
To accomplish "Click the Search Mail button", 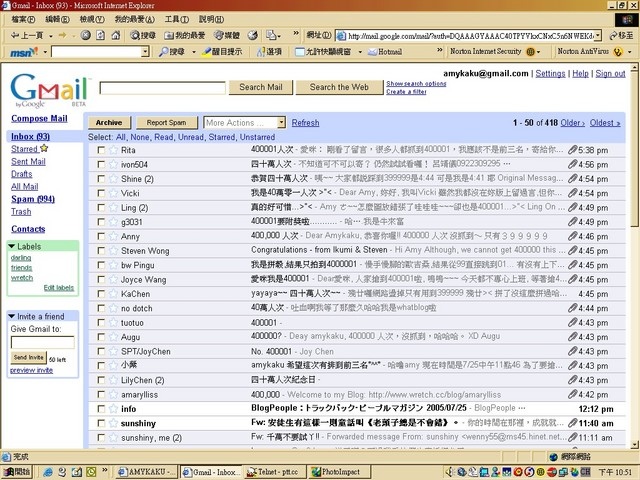I will [x=261, y=87].
